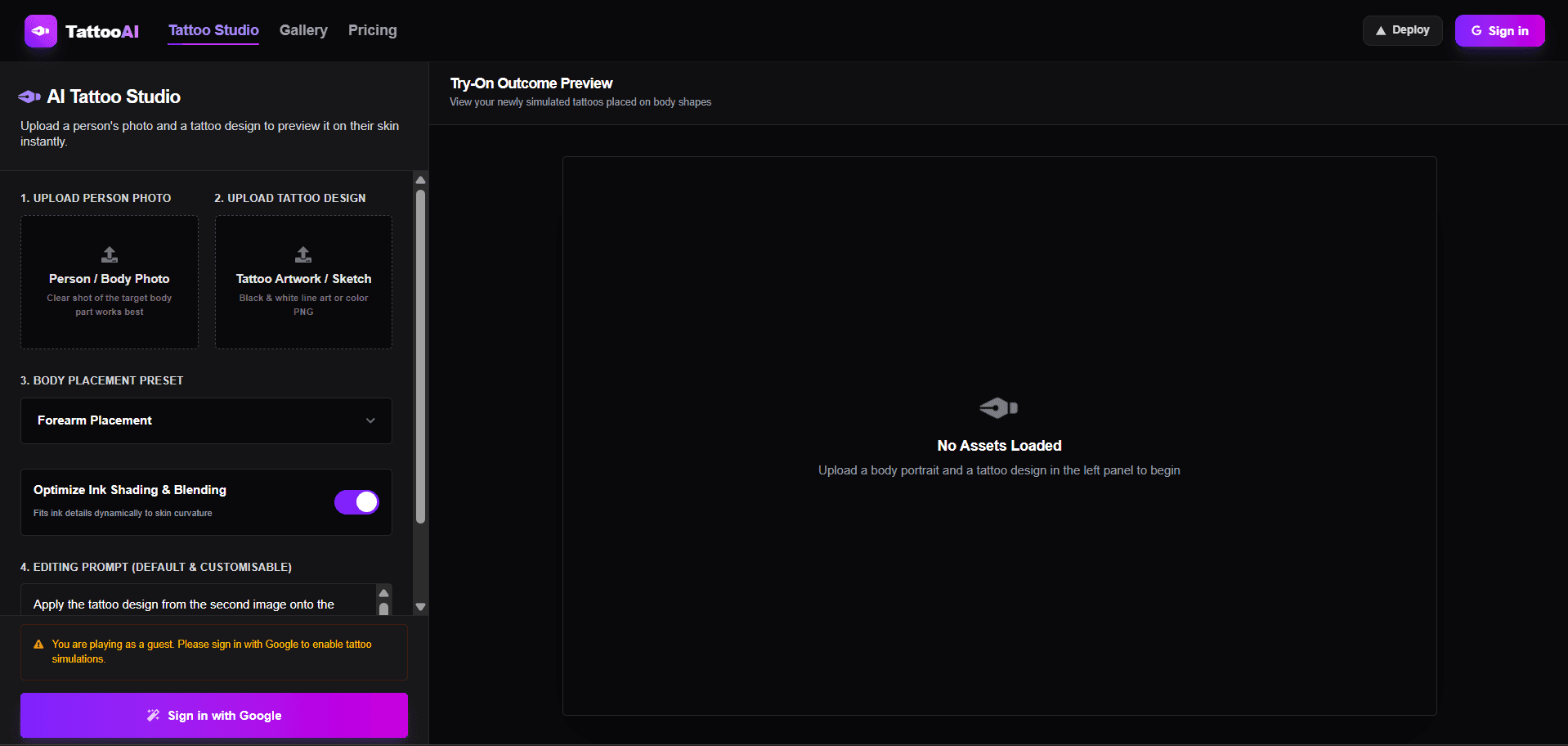Click the tattoo machine icon above No Assets Loaded

point(999,407)
